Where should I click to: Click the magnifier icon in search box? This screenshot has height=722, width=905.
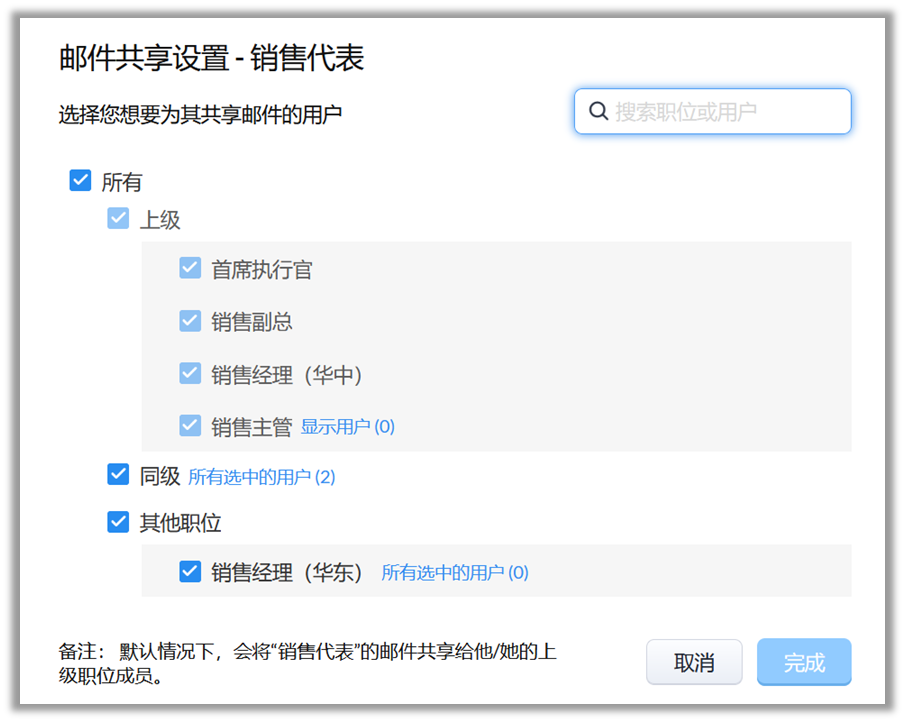click(x=599, y=111)
